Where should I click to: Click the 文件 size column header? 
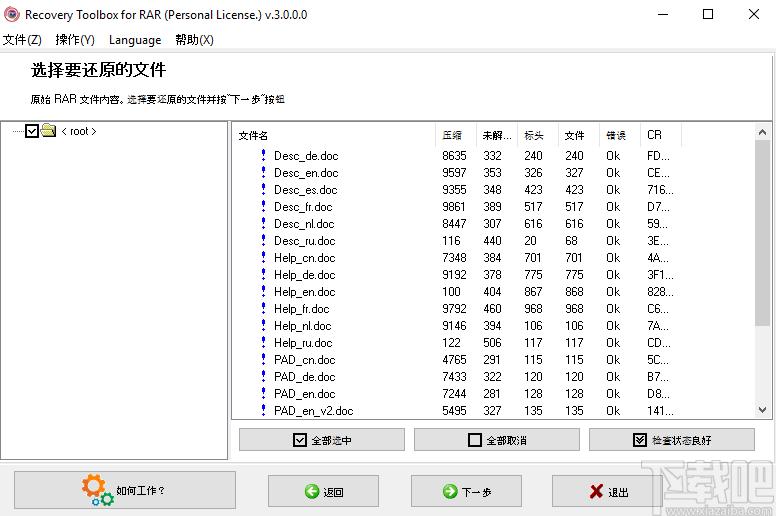click(x=579, y=135)
